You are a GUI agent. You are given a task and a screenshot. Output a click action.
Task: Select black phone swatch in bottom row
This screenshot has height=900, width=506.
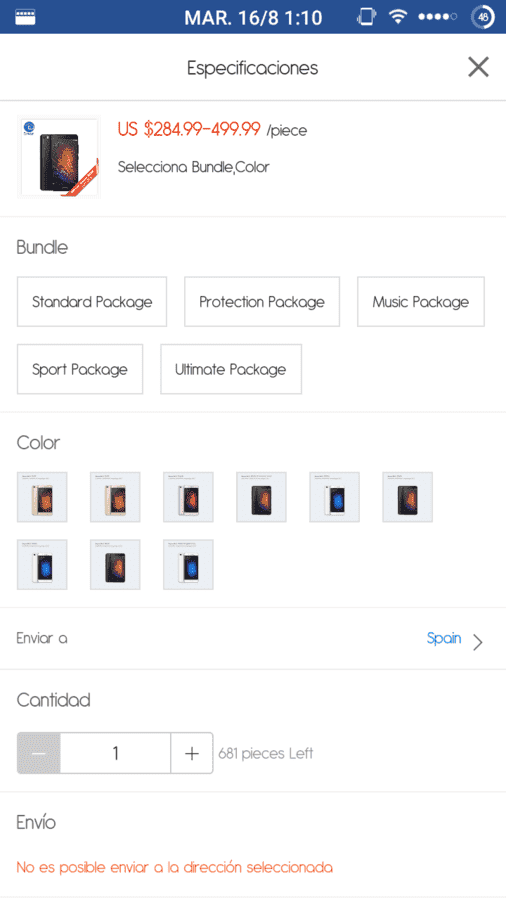click(x=115, y=564)
